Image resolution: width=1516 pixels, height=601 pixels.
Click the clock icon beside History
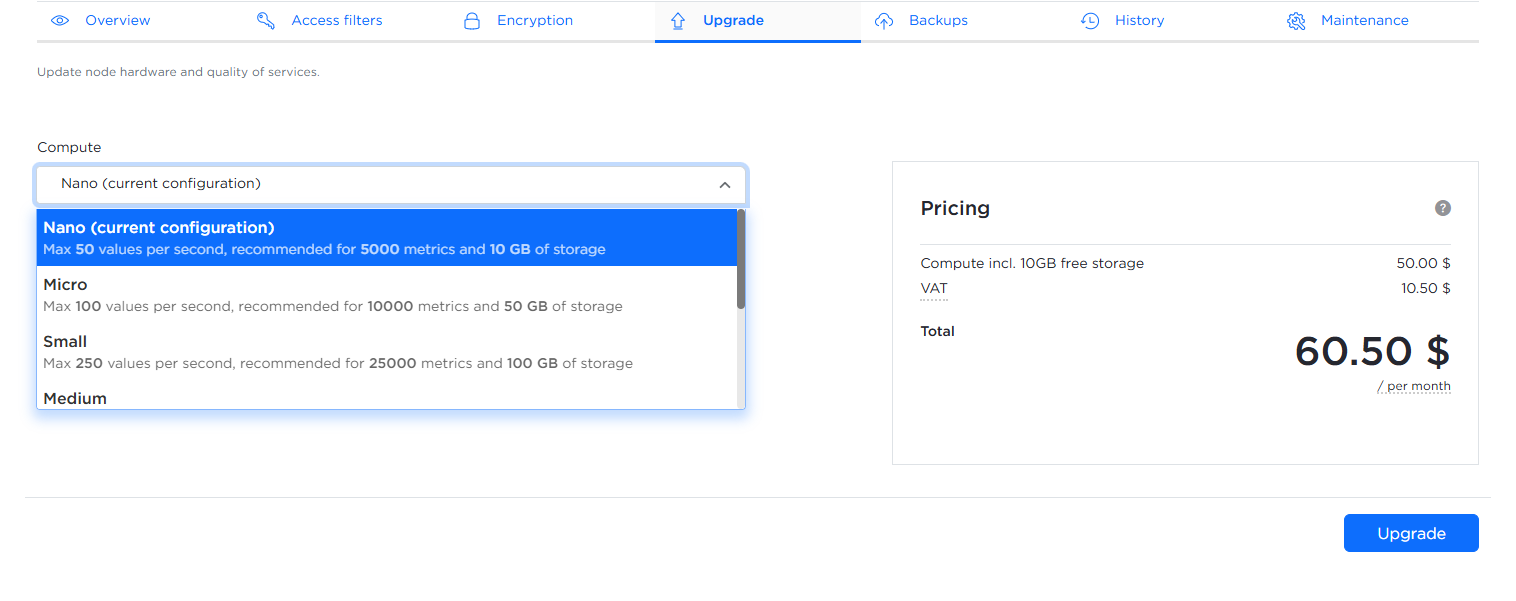(1090, 20)
